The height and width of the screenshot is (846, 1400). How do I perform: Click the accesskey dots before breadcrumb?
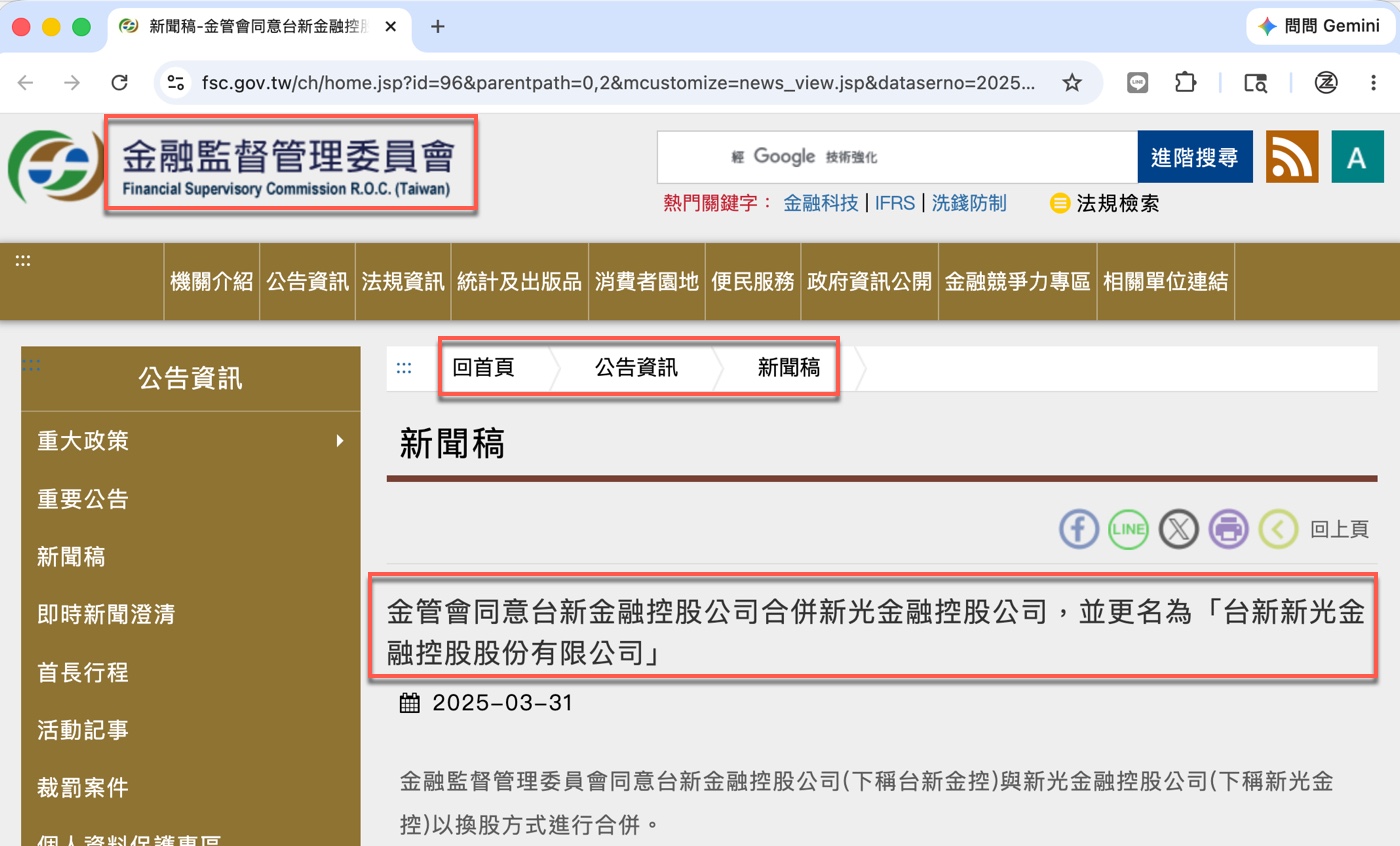404,368
